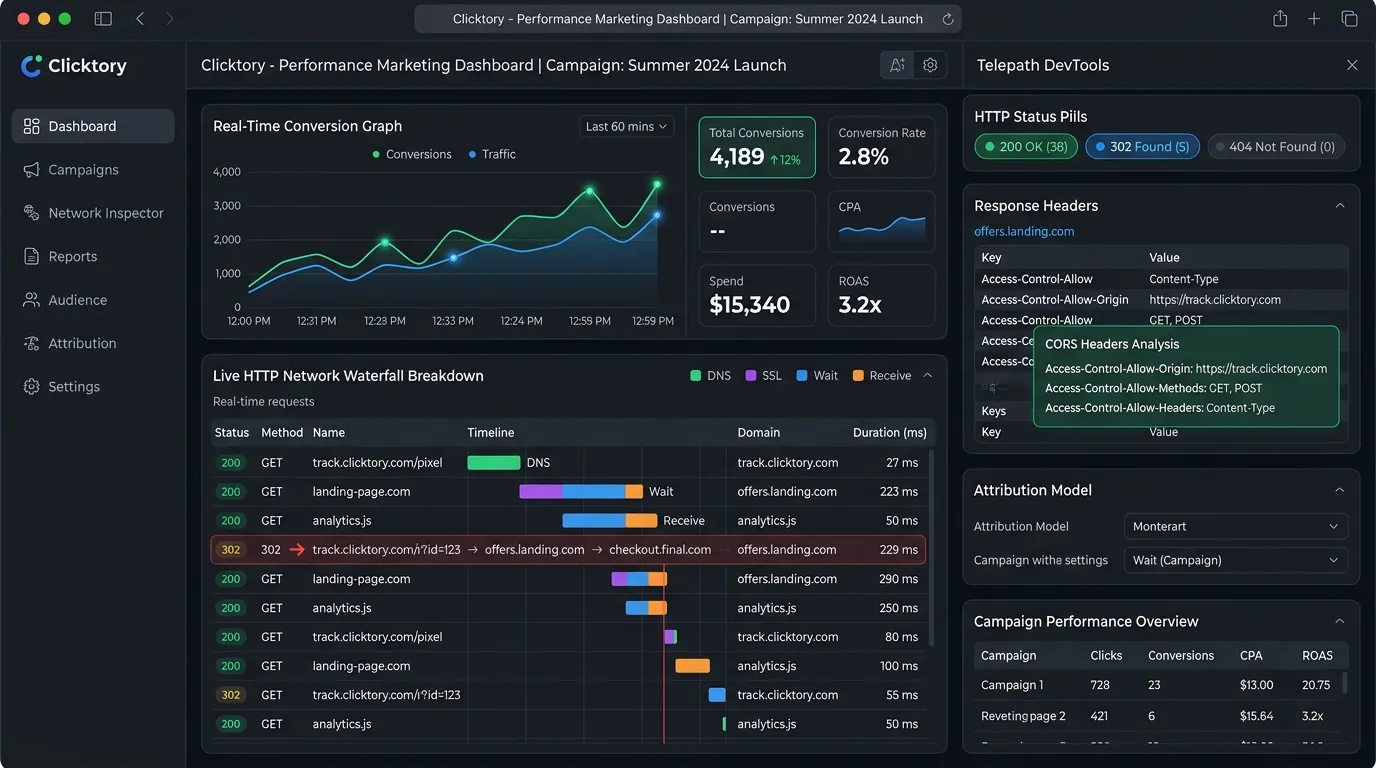This screenshot has width=1376, height=768.
Task: Click the Attribution sidebar icon
Action: coord(31,343)
